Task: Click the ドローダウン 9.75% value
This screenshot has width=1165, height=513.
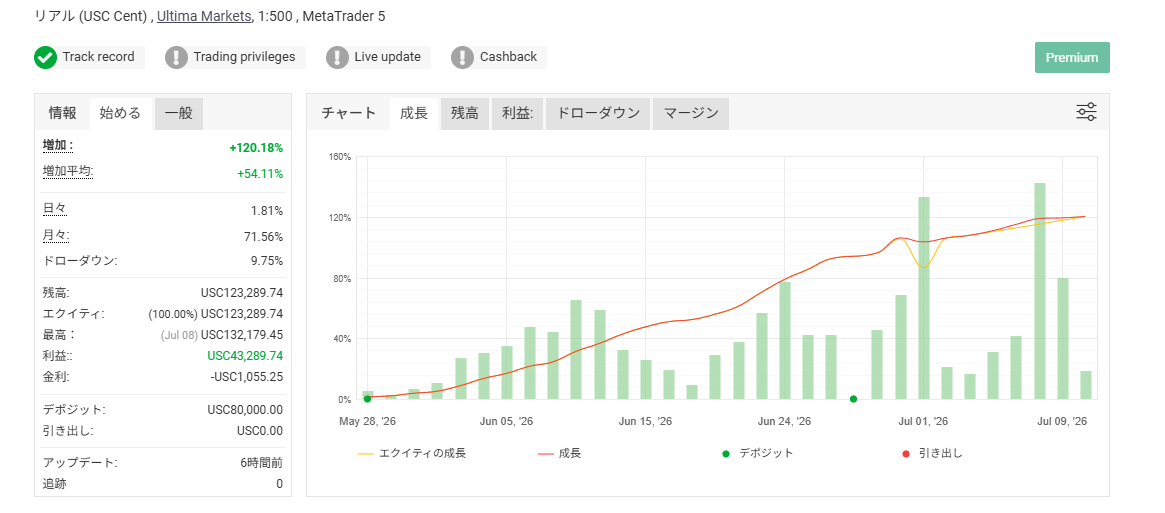Action: coord(267,262)
